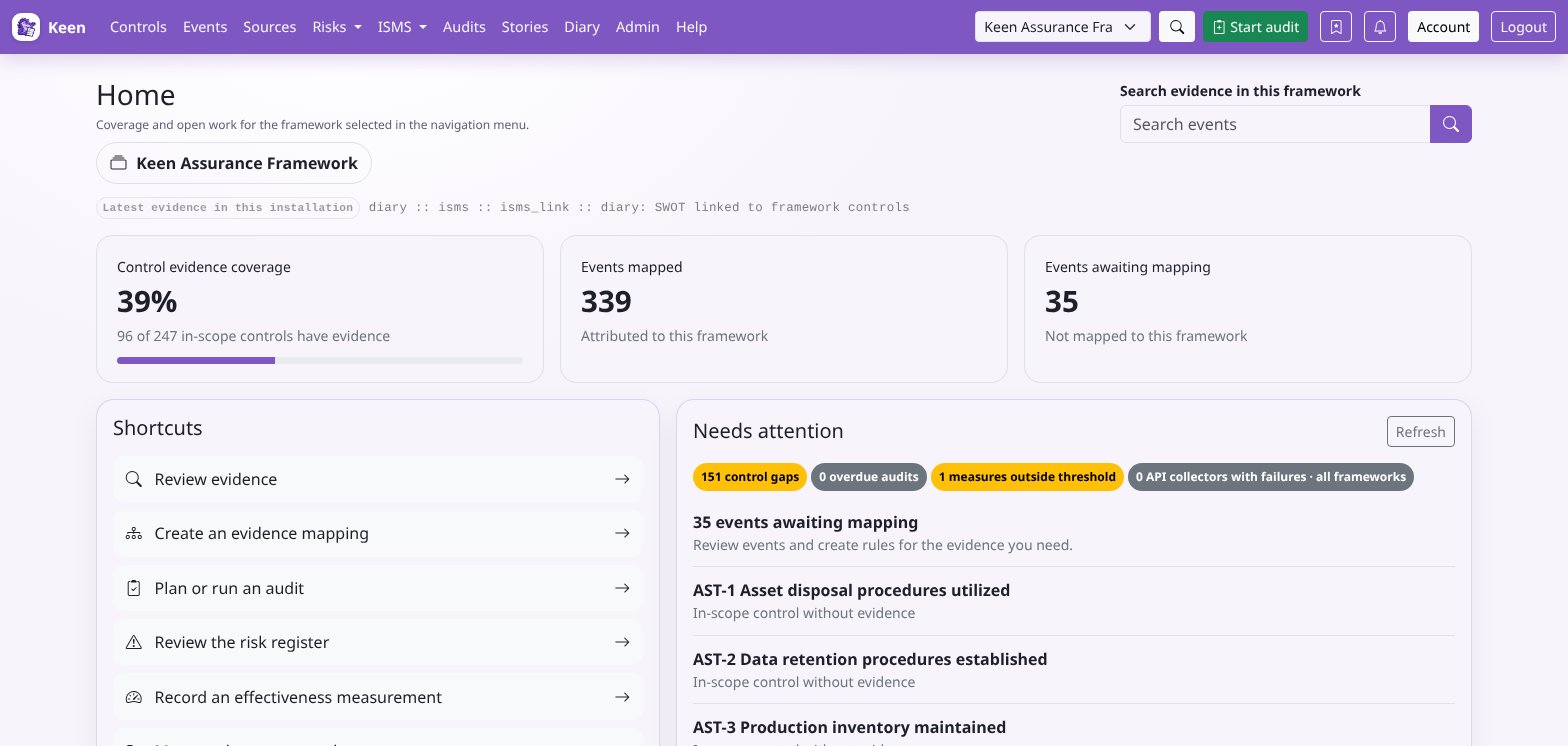
Task: Open the Controls menu item
Action: [138, 27]
